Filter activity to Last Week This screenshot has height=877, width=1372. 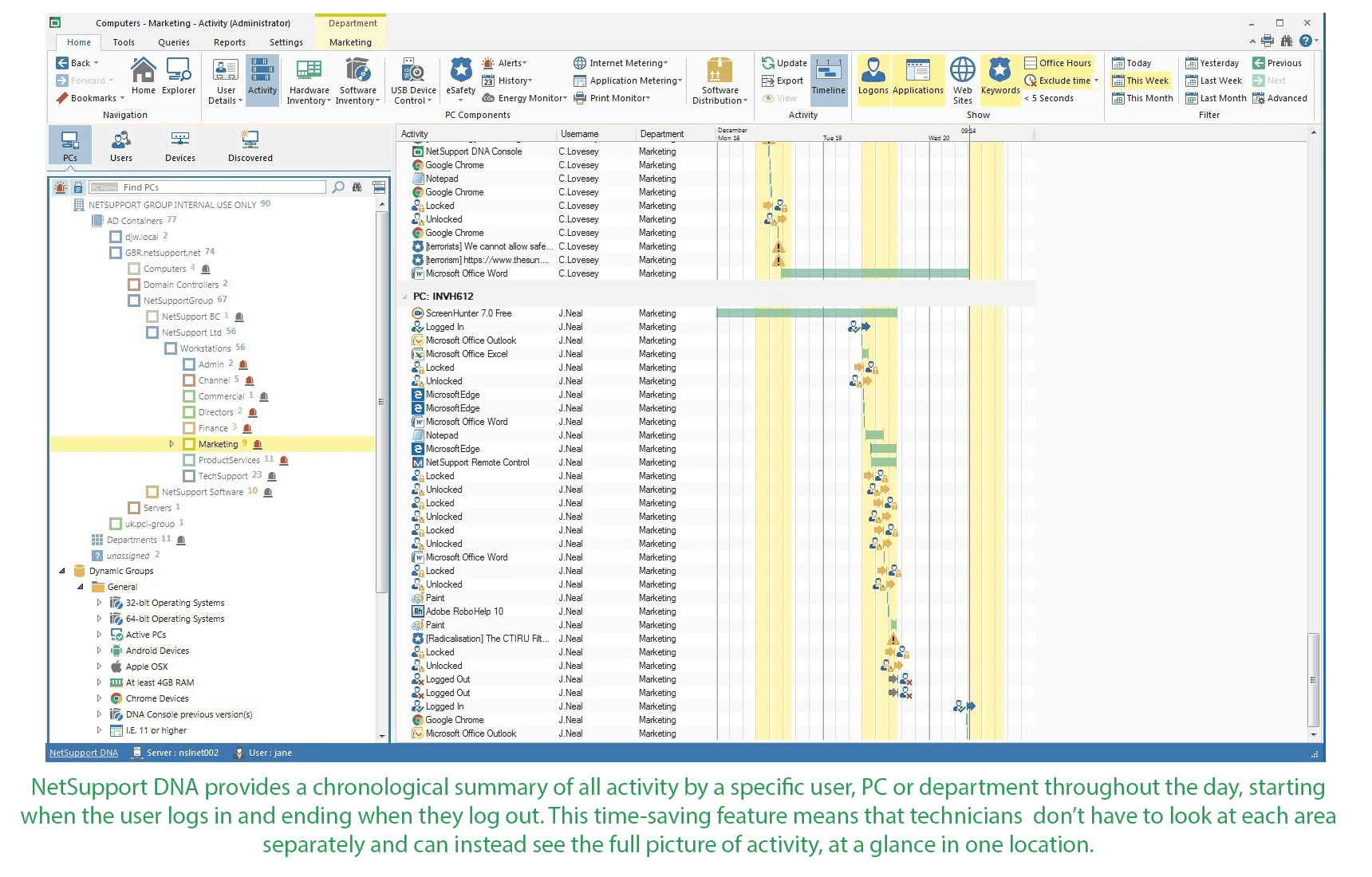[x=1214, y=81]
